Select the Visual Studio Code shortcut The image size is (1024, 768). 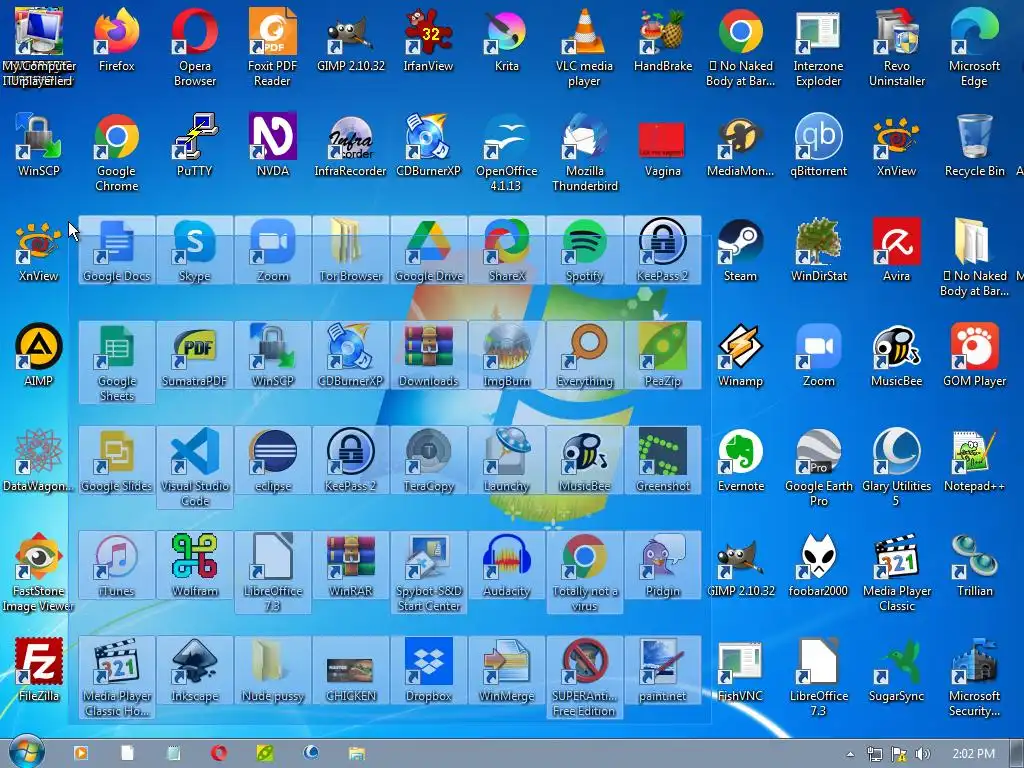(195, 468)
